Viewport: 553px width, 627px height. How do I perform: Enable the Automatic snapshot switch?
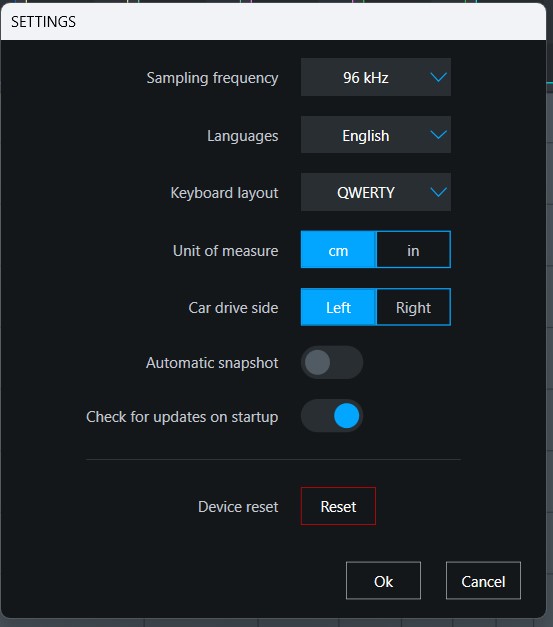(332, 362)
